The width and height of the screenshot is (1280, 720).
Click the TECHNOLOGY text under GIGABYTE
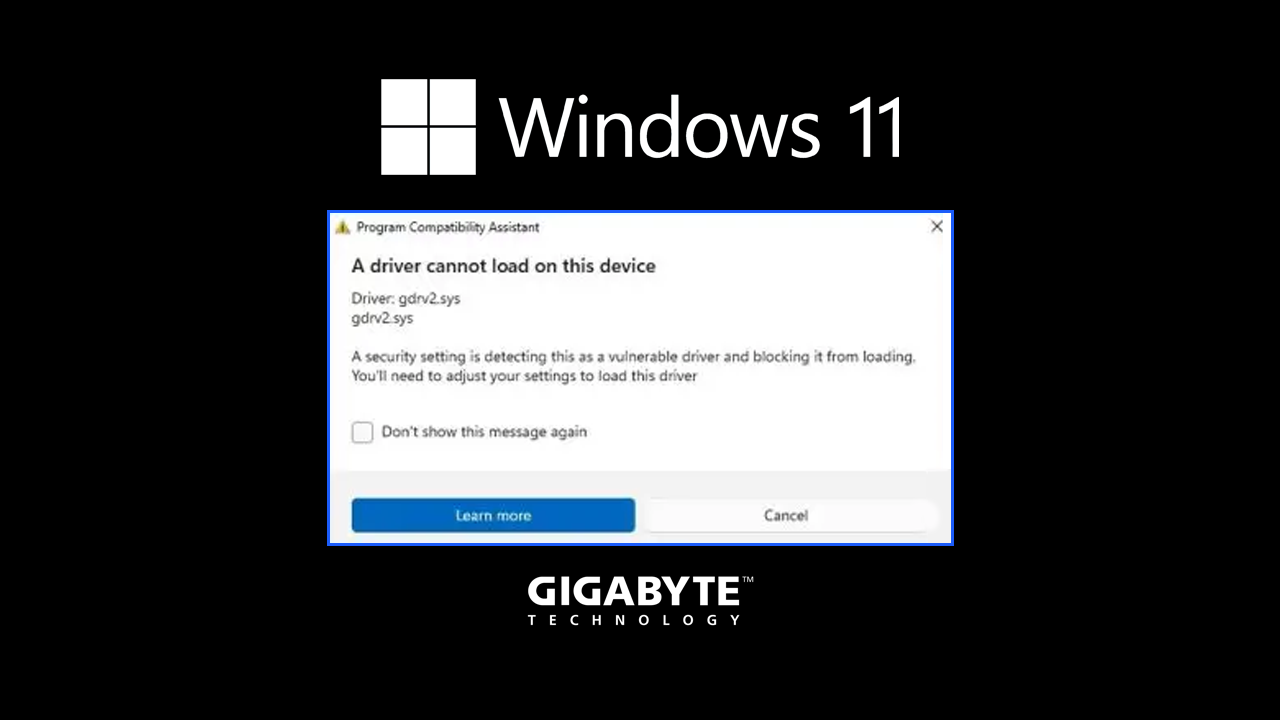634,620
